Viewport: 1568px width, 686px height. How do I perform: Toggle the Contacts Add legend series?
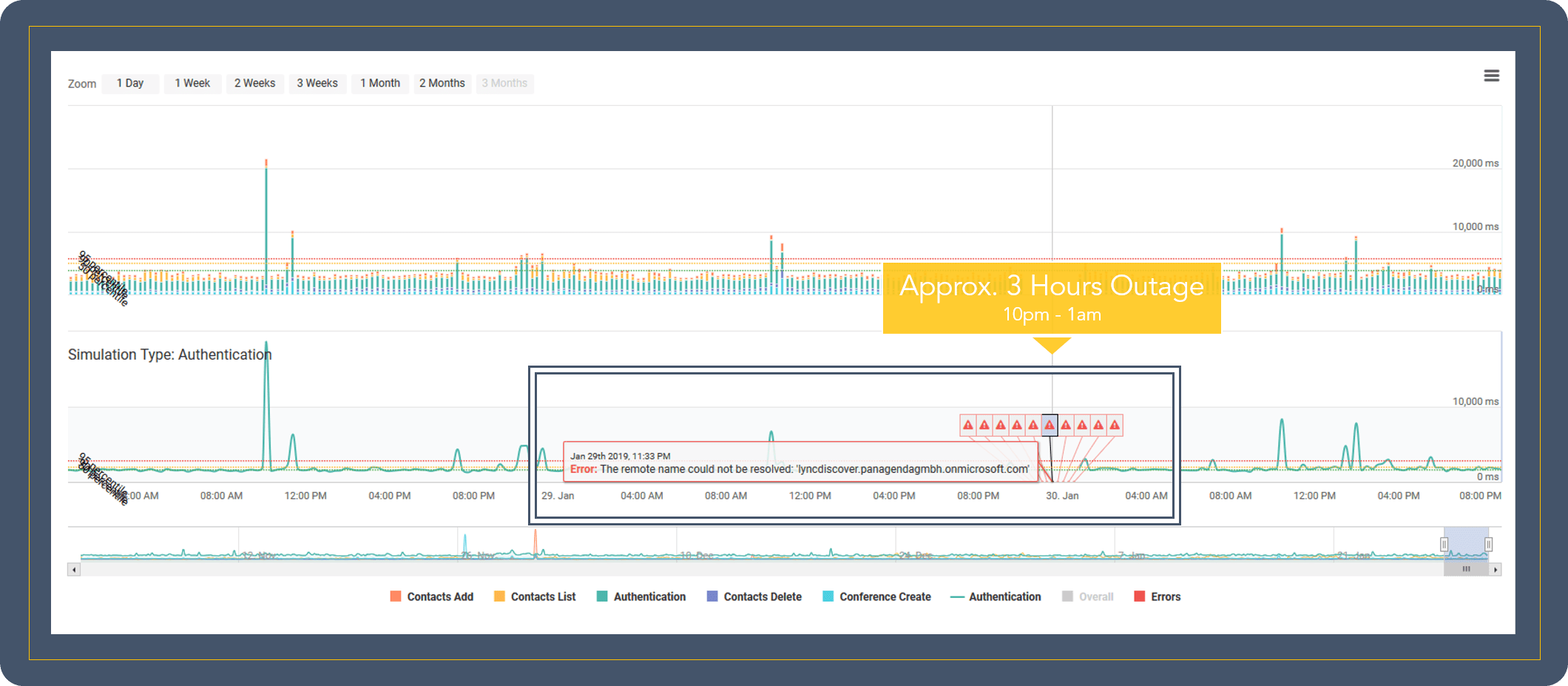click(432, 596)
